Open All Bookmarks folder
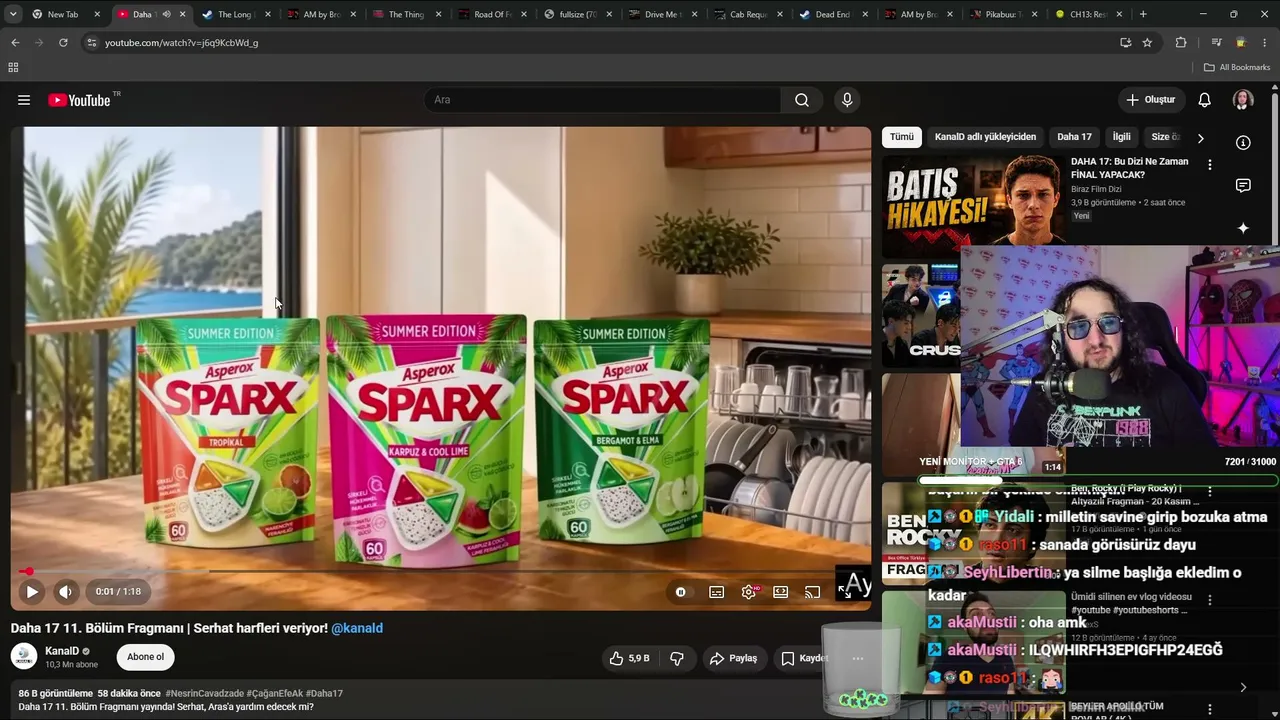The height and width of the screenshot is (720, 1280). (1237, 67)
